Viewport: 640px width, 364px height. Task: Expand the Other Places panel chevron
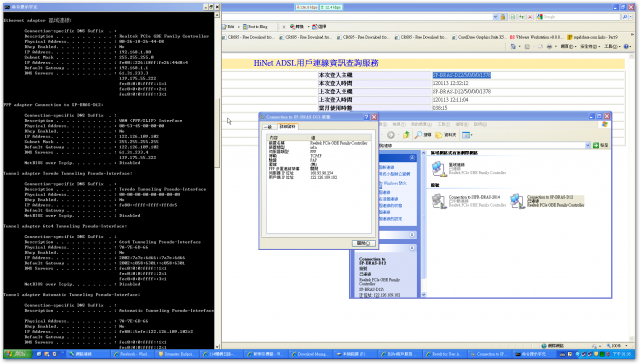pos(412,235)
